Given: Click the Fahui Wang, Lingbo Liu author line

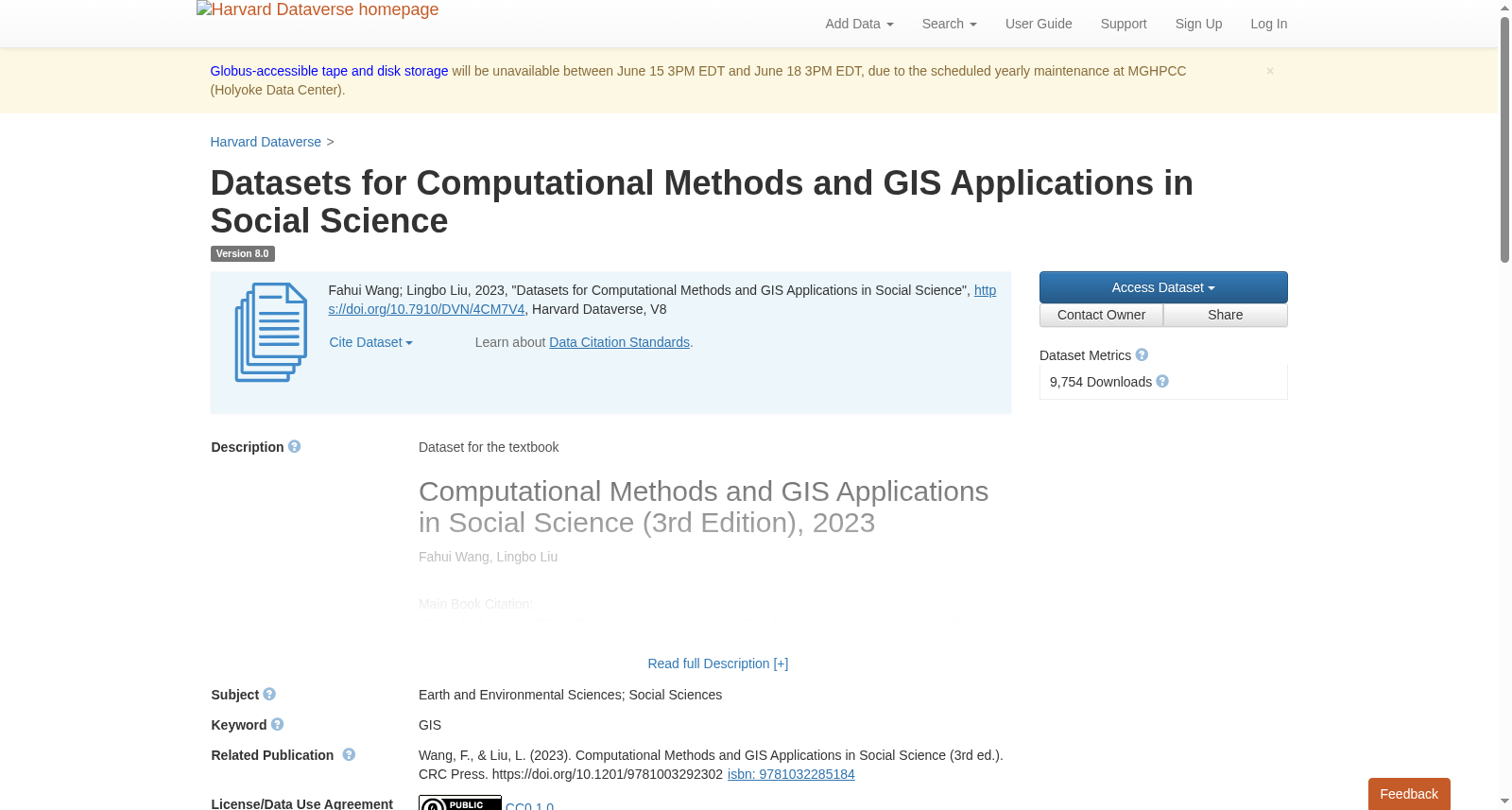Looking at the screenshot, I should pyautogui.click(x=489, y=557).
